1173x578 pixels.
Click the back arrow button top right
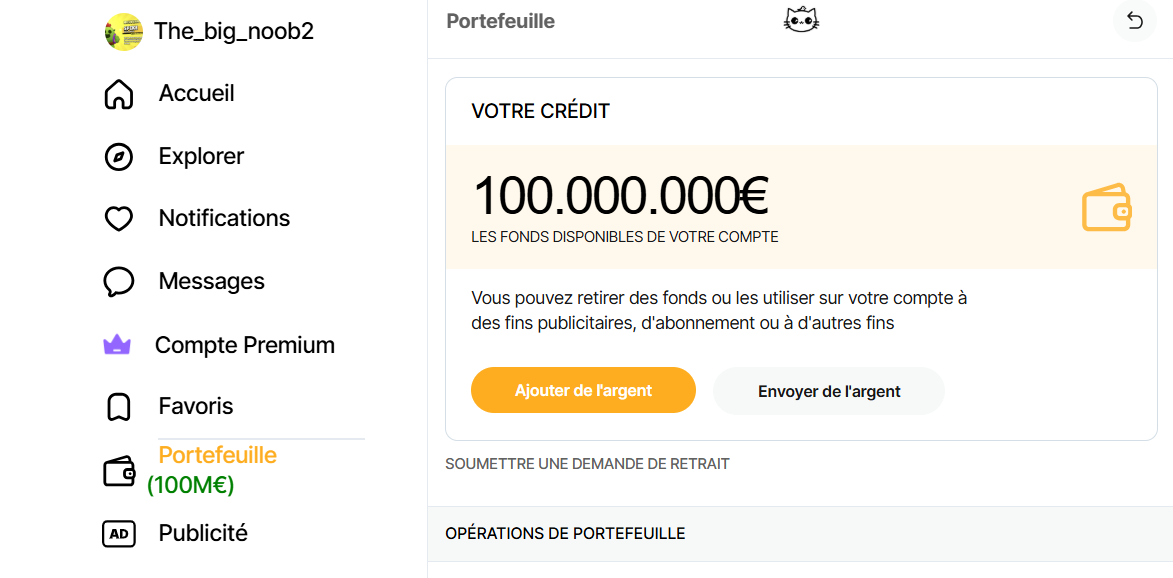(x=1135, y=21)
